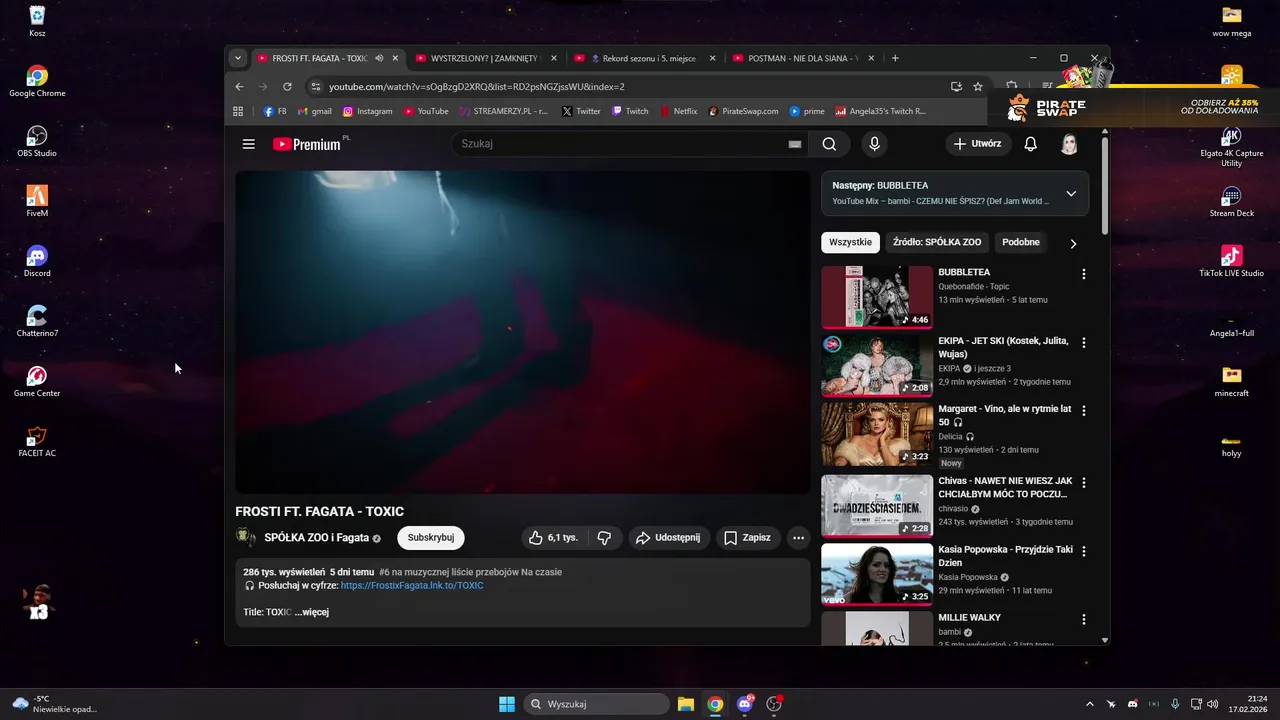Open Discord from the taskbar
Screen dimensions: 1280x720
745,704
